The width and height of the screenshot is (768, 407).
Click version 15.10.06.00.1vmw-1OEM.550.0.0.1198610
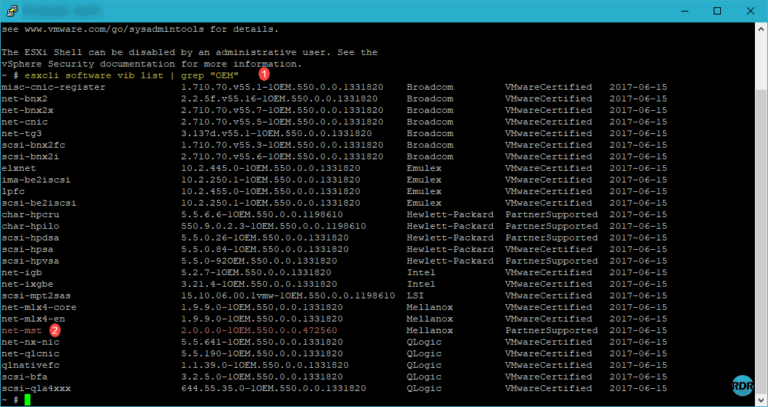click(288, 296)
